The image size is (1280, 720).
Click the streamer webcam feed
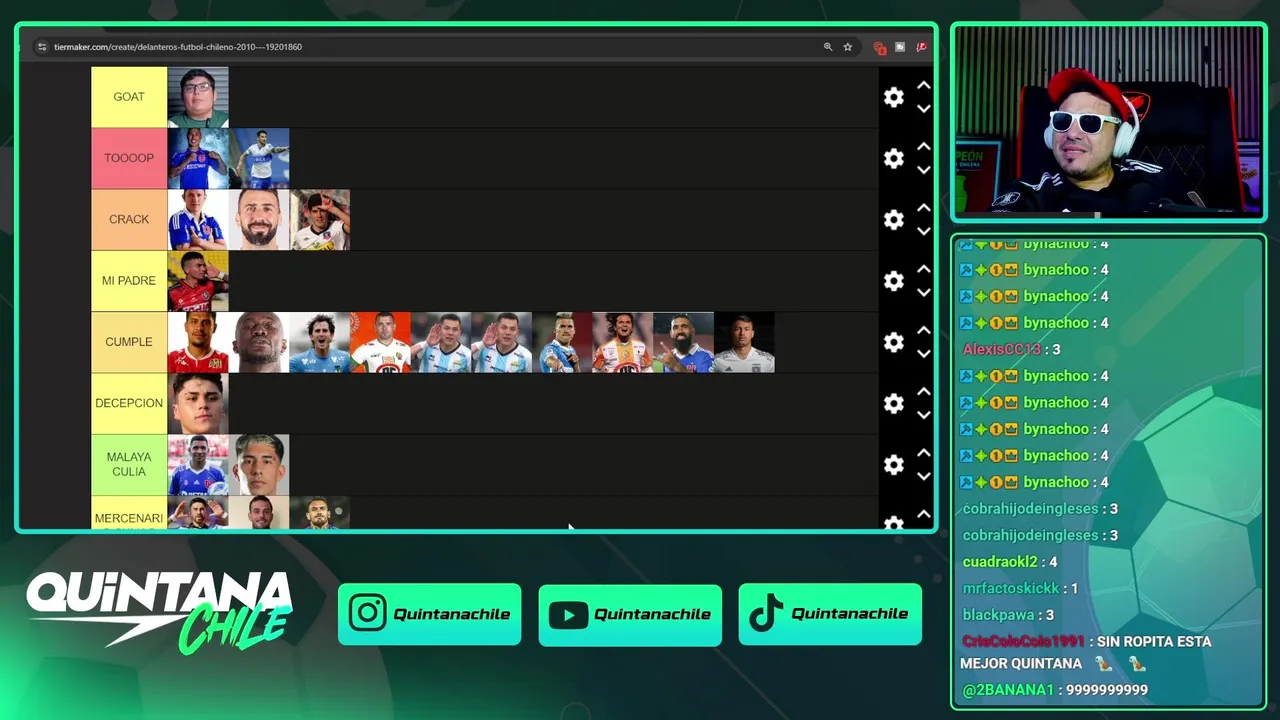click(x=1108, y=120)
